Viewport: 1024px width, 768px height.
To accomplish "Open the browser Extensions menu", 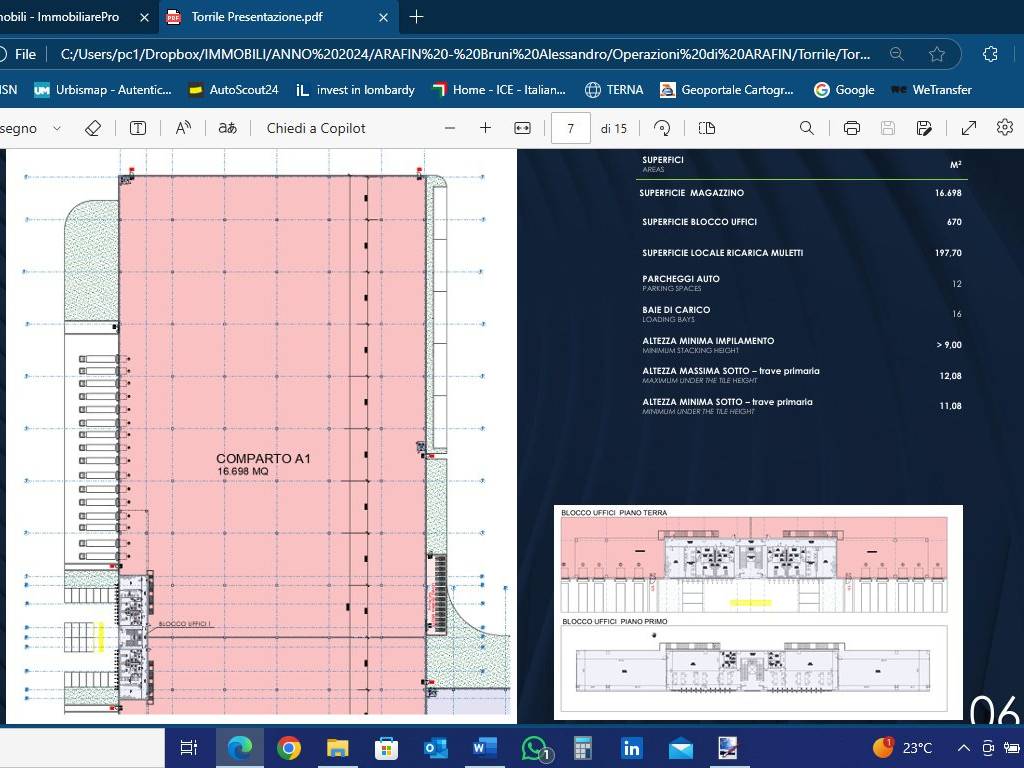I will [990, 54].
